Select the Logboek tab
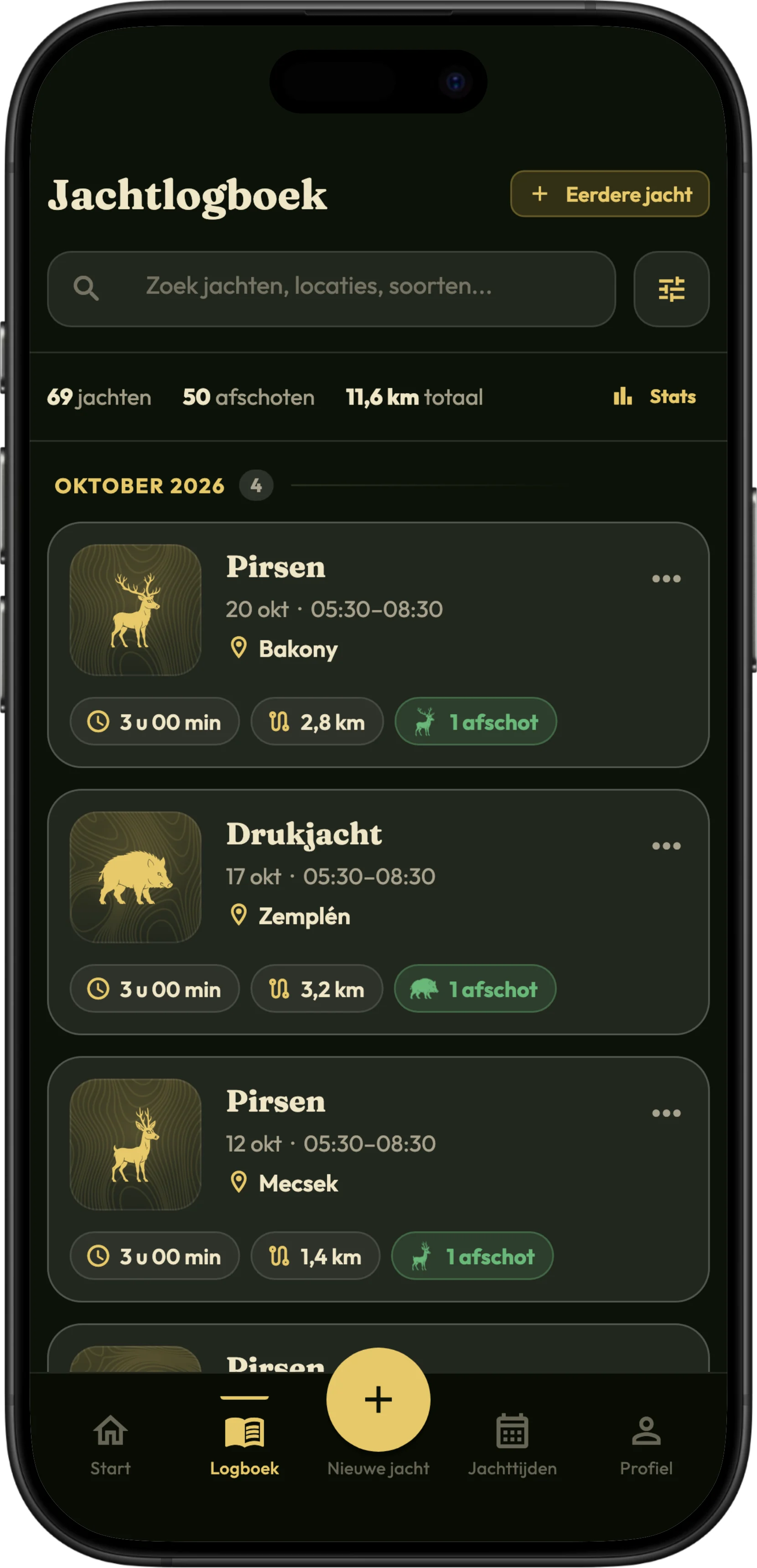Screen dimensions: 757x1568 click(x=244, y=1445)
